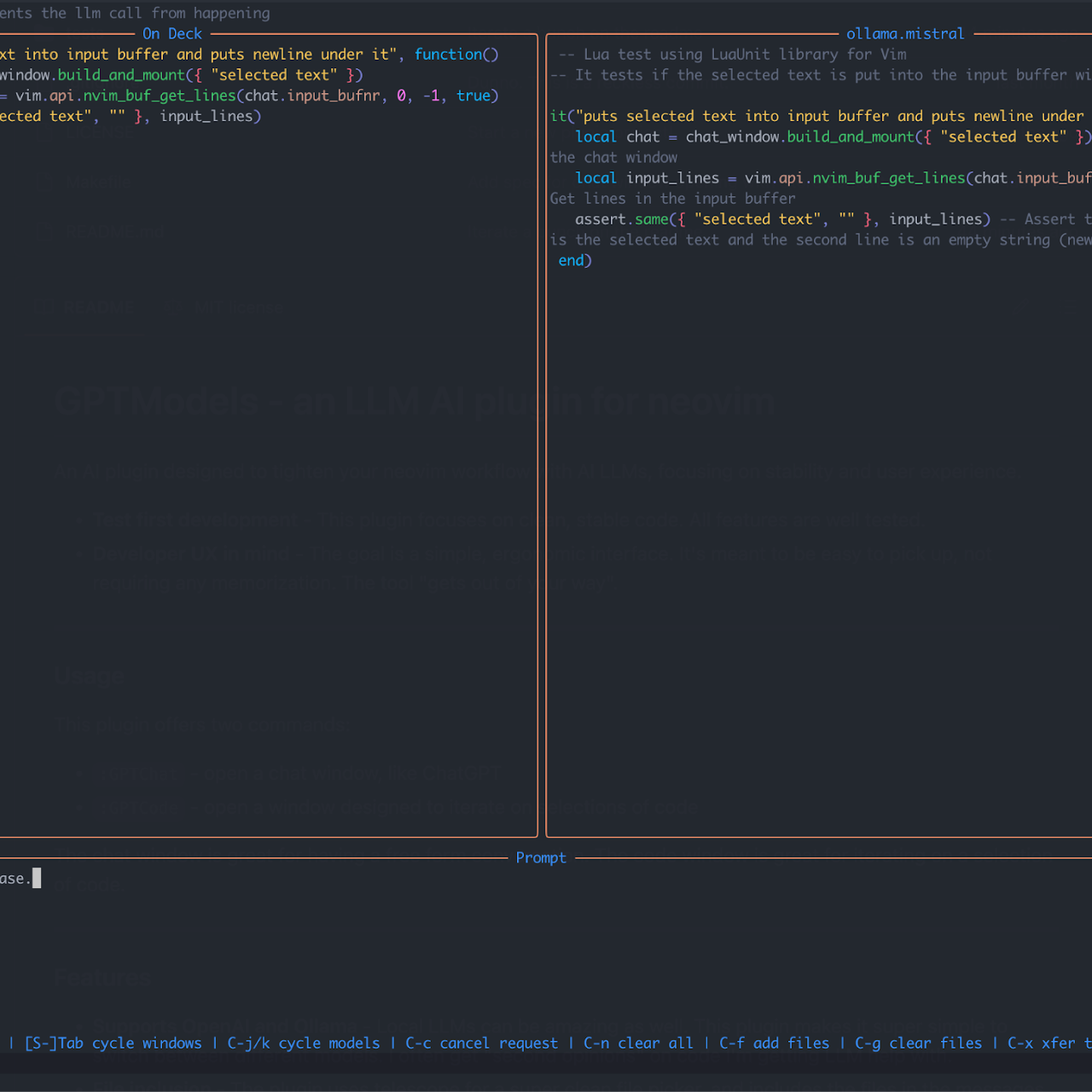Click "local input_lines" line in ollama.mistral pane
This screenshot has width=1092, height=1092.
point(834,178)
